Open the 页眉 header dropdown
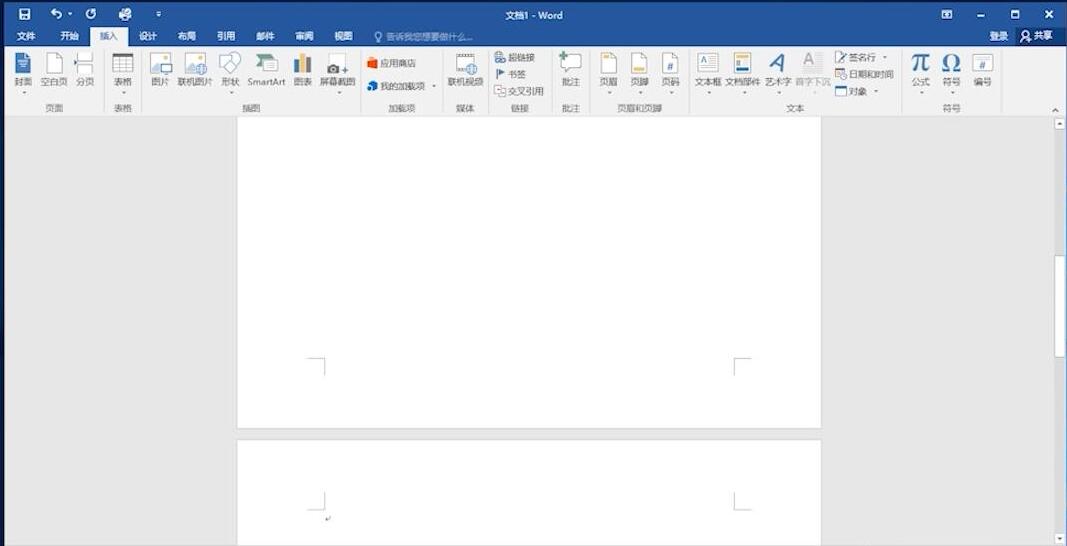1067x546 pixels. 608,73
